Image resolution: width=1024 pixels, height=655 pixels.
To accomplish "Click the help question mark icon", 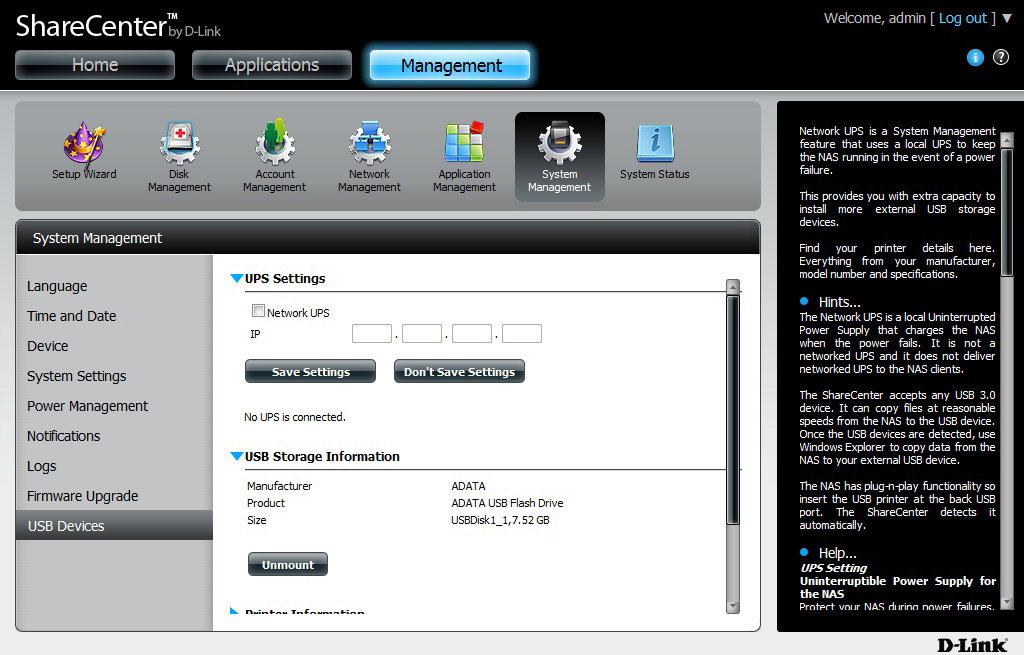I will pyautogui.click(x=1000, y=57).
